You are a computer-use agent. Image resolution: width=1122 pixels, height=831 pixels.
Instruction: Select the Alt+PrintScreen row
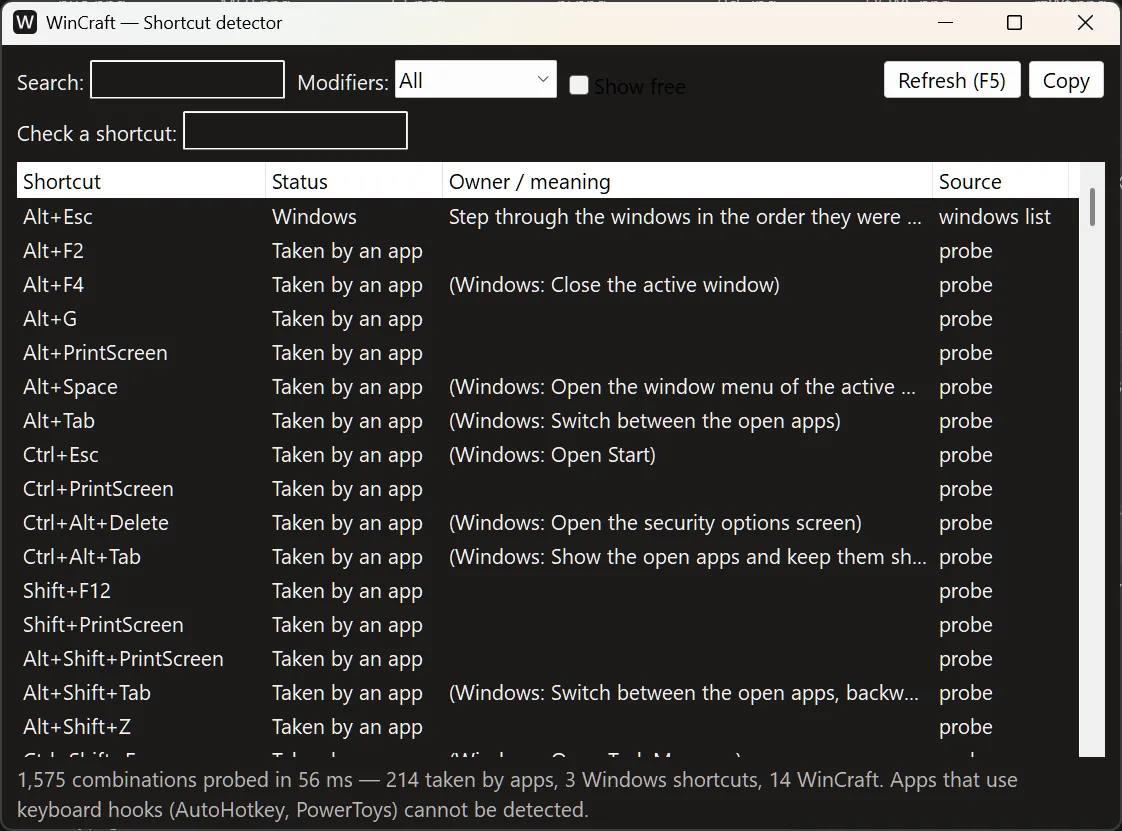(547, 353)
